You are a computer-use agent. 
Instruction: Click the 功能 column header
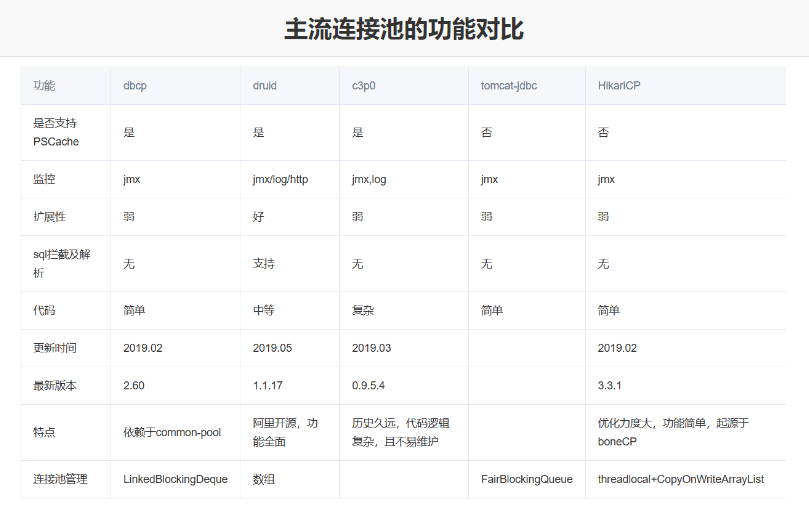(x=45, y=86)
